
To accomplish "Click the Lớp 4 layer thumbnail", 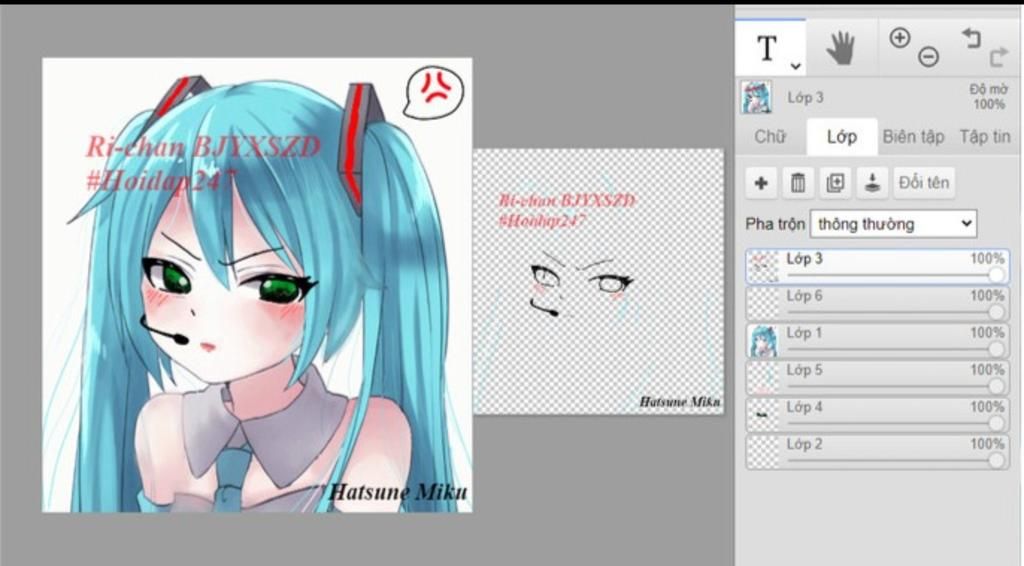I will click(x=763, y=415).
